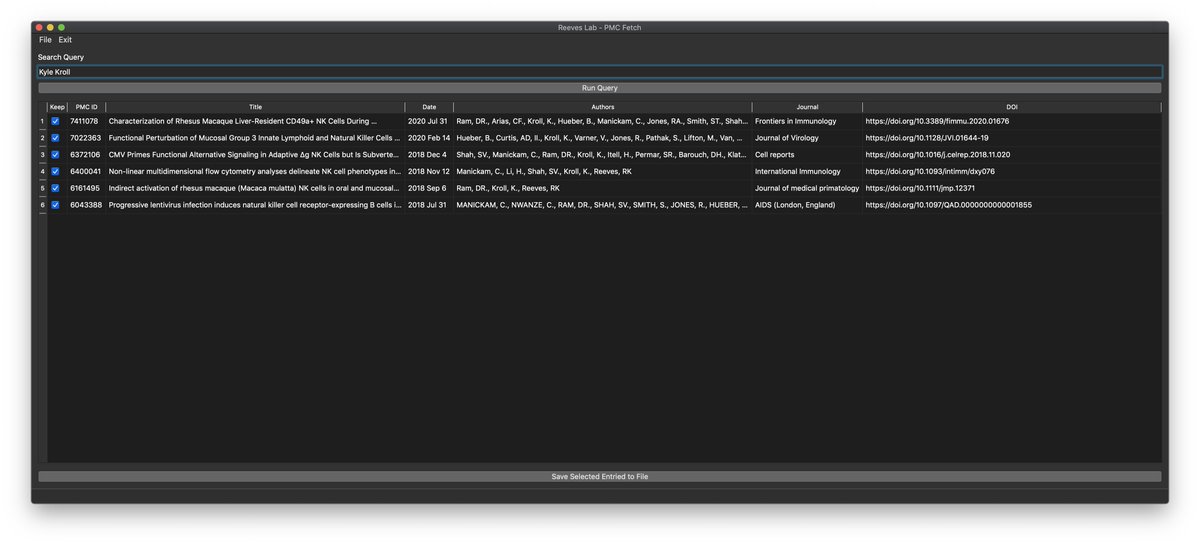Select title 'Non-linear multidimensional flow cytometry analyses'
This screenshot has width=1200, height=545.
[255, 171]
